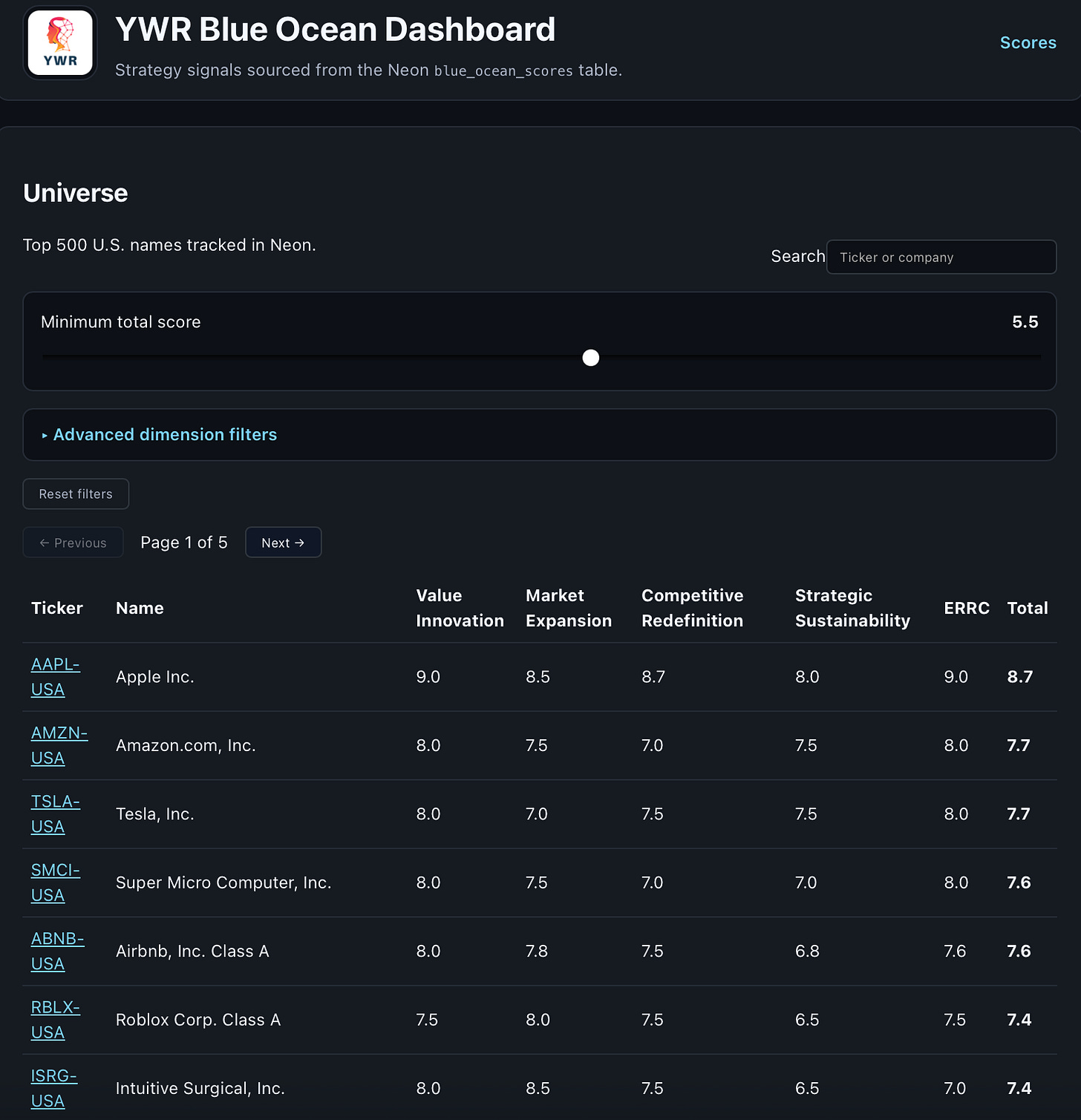The height and width of the screenshot is (1120, 1081).
Task: Open the SMCI-USA ticker link
Action: click(56, 882)
